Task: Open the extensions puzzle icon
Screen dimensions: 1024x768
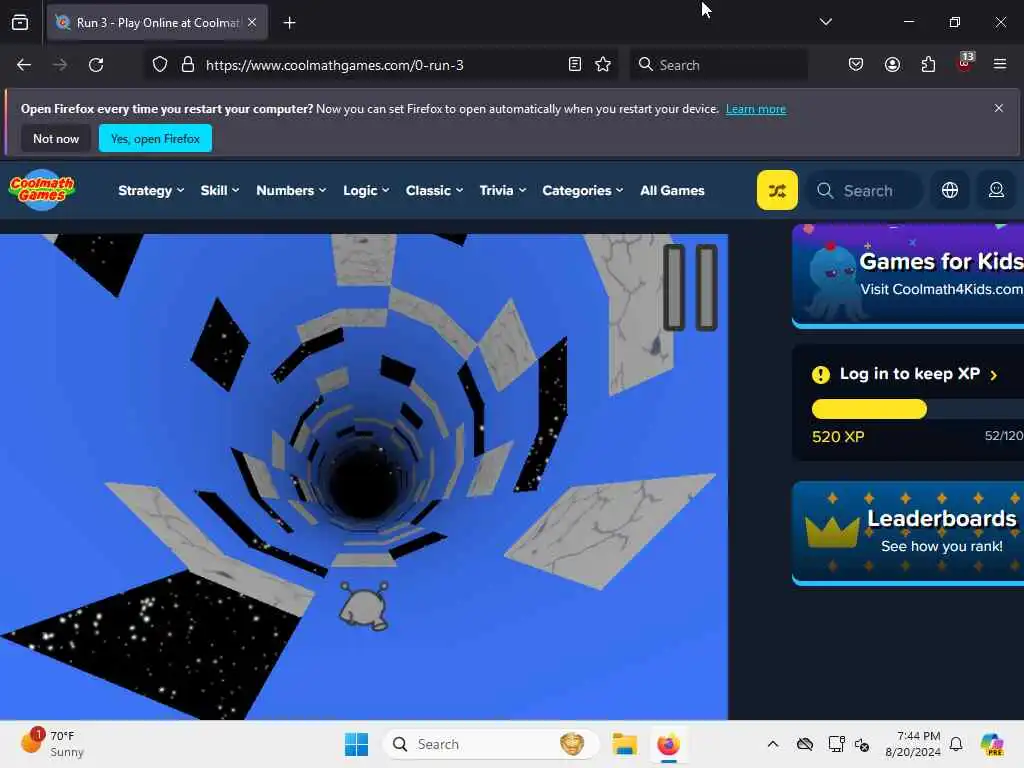Action: pos(928,65)
